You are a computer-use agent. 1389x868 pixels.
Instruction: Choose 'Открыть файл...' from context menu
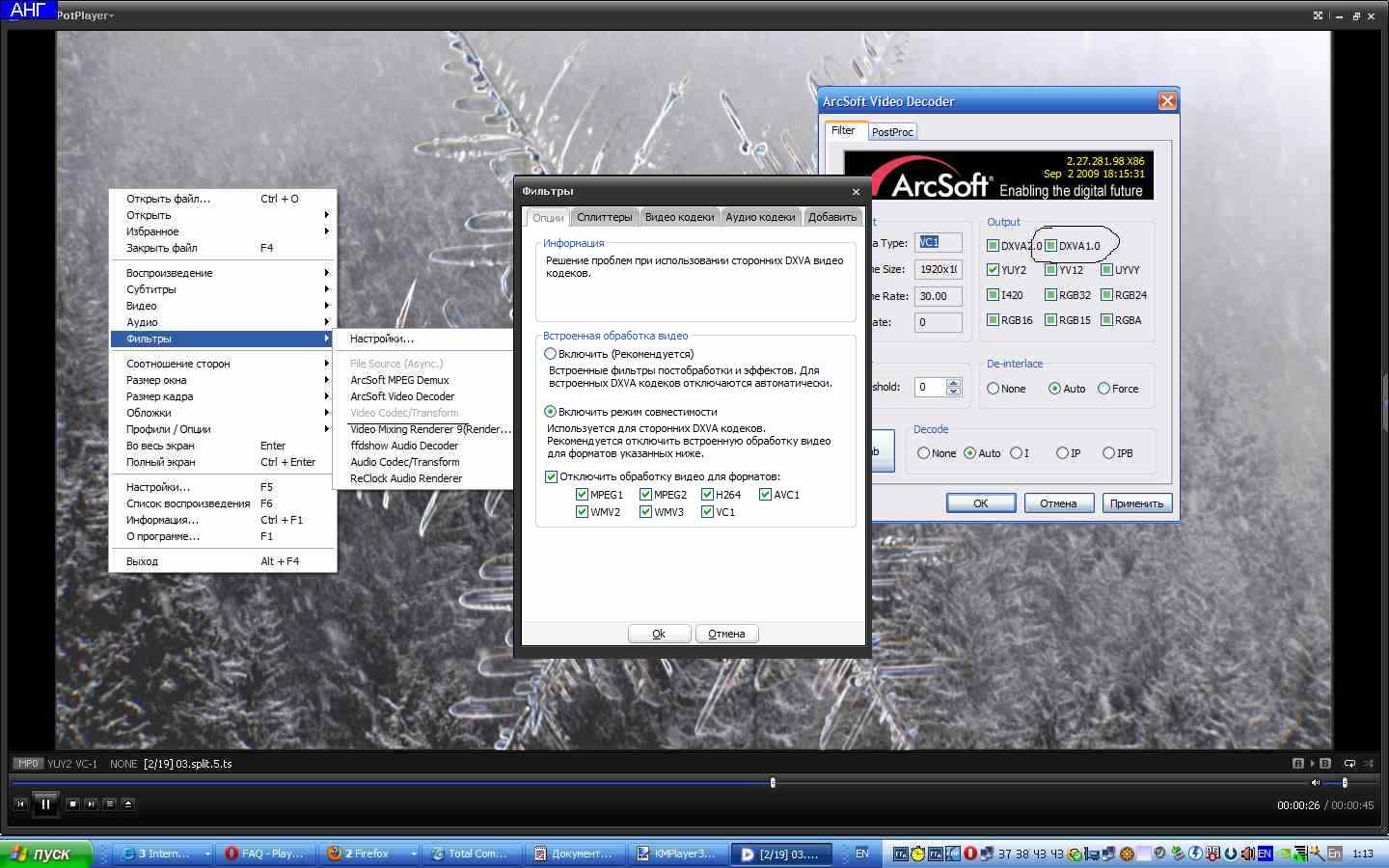click(x=222, y=199)
